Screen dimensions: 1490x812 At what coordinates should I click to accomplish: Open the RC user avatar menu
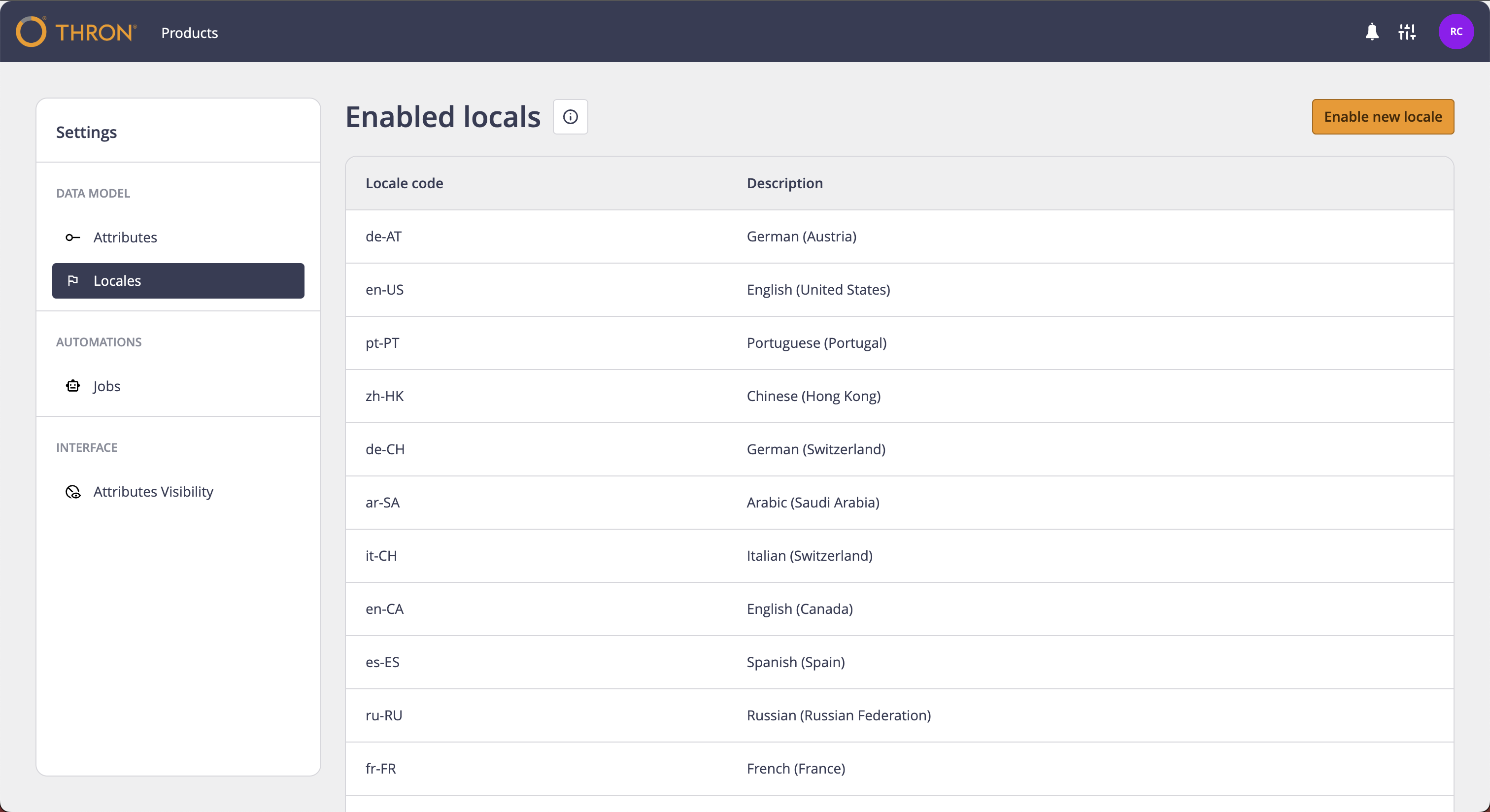(1456, 32)
